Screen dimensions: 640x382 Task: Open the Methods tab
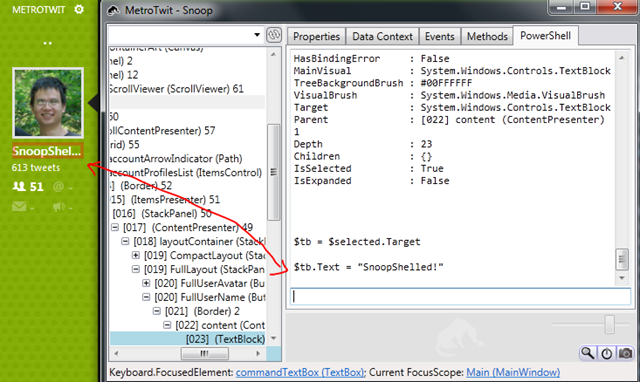(x=487, y=36)
